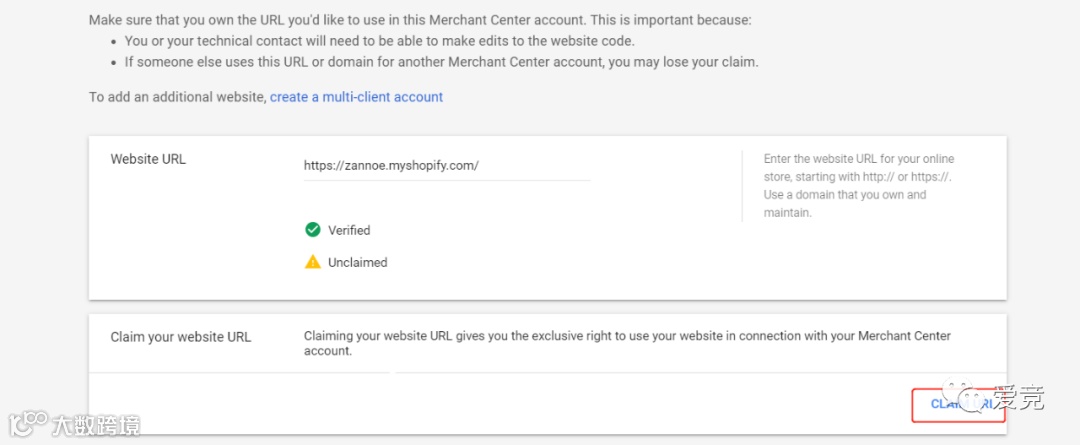The width and height of the screenshot is (1080, 445).
Task: Click the 'Use a domain that you own' hint
Action: click(845, 195)
